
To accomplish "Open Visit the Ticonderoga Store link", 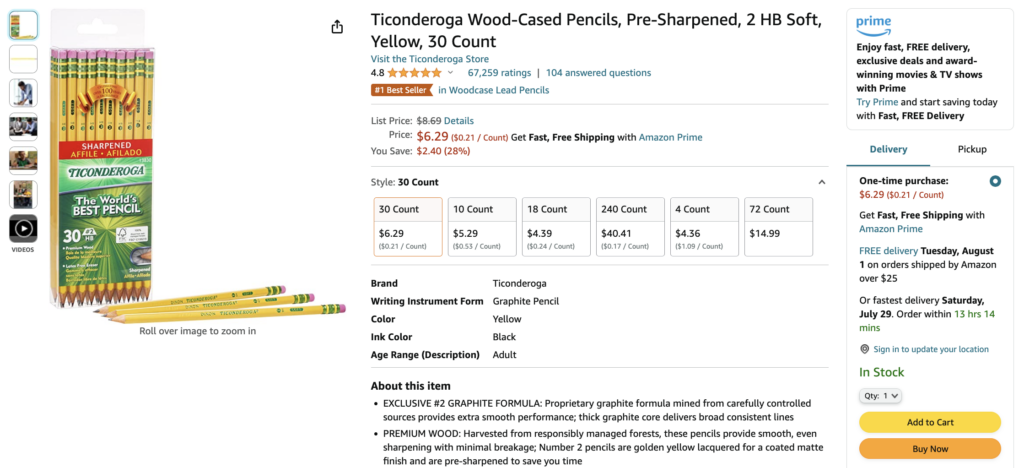I will point(430,59).
